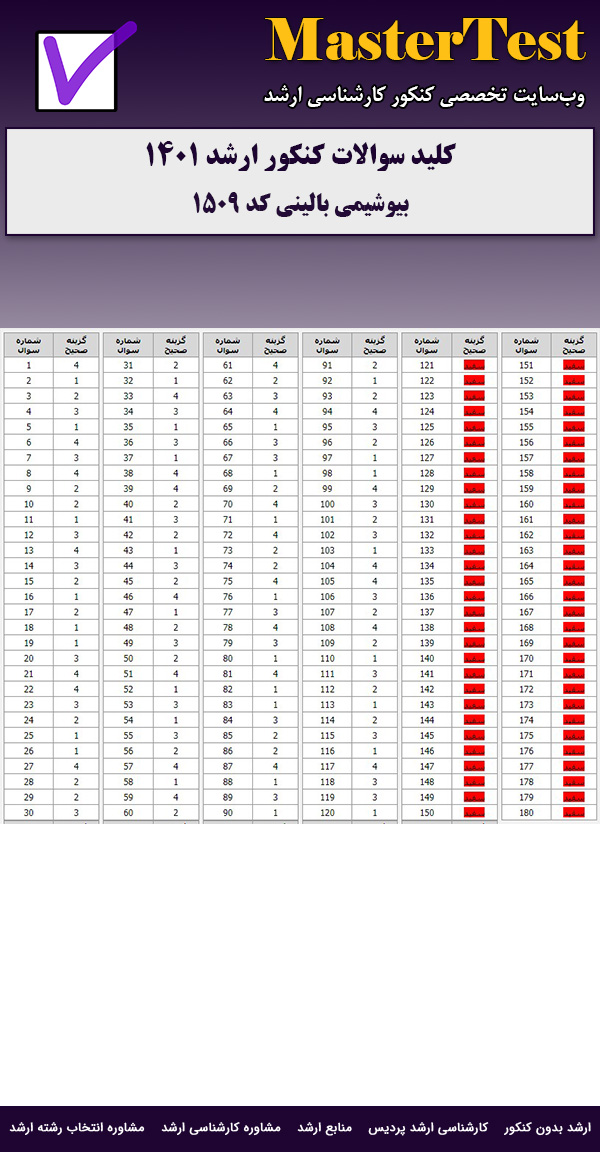Click the red locked answer for question 165
The width and height of the screenshot is (600, 1152).
(574, 581)
